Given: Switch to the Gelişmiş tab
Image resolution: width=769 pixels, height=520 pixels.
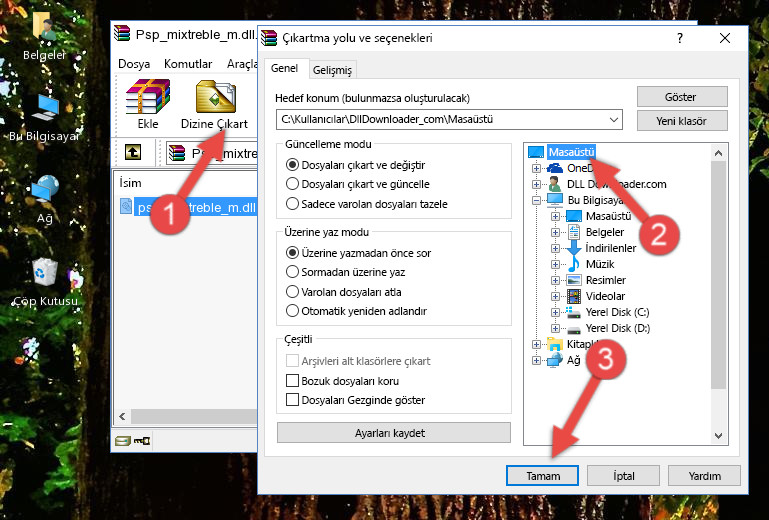Looking at the screenshot, I should [333, 70].
